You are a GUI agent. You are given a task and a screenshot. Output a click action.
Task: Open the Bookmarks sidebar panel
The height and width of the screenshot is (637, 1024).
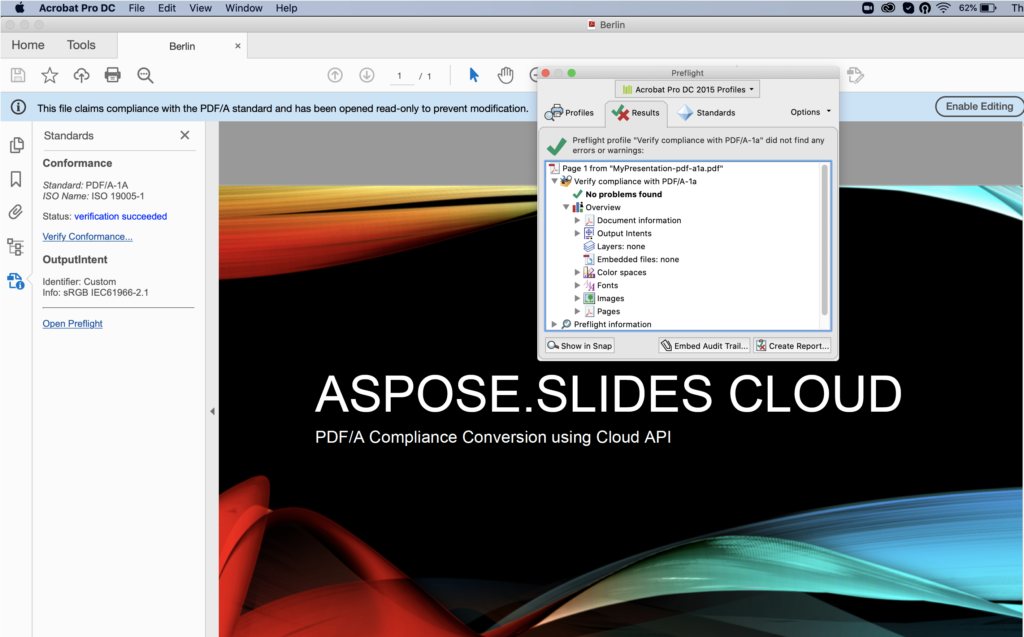tap(16, 179)
